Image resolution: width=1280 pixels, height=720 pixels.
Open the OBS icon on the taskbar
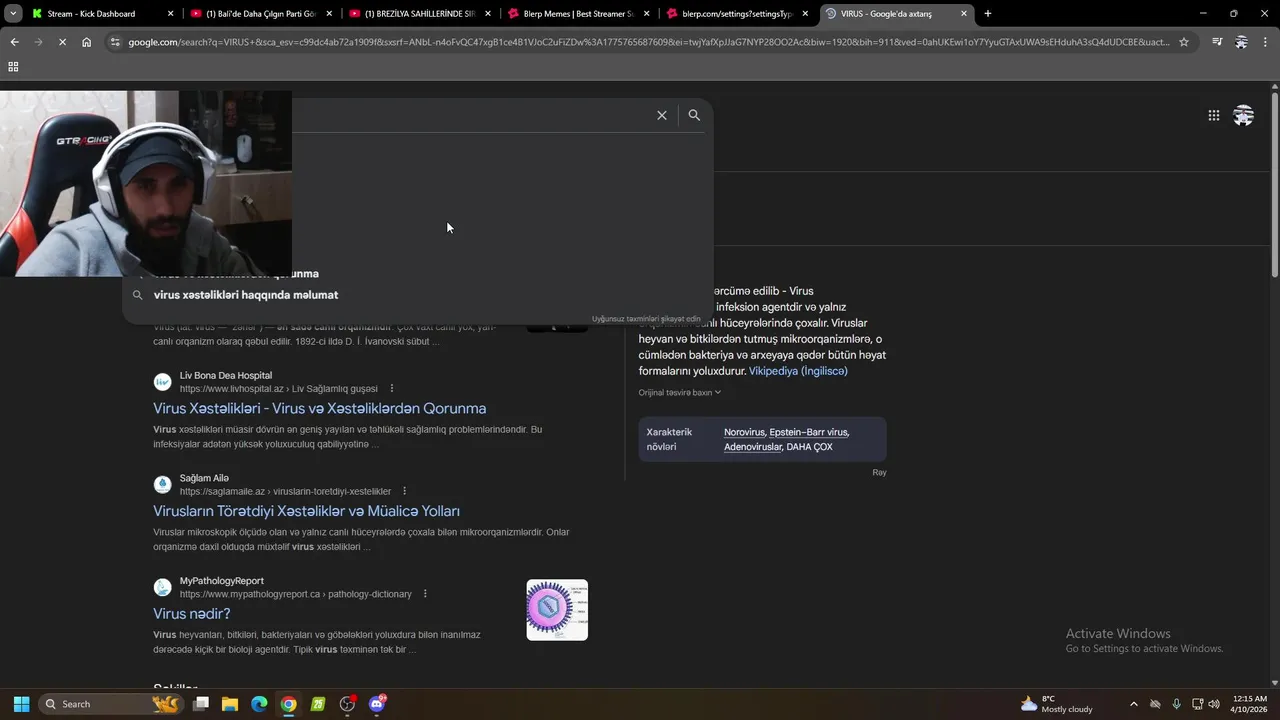[x=347, y=704]
